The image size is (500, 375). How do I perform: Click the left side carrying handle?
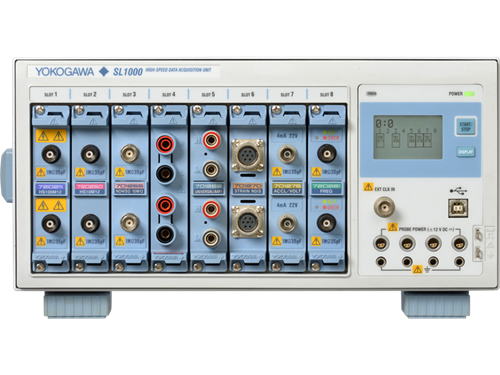(7, 176)
